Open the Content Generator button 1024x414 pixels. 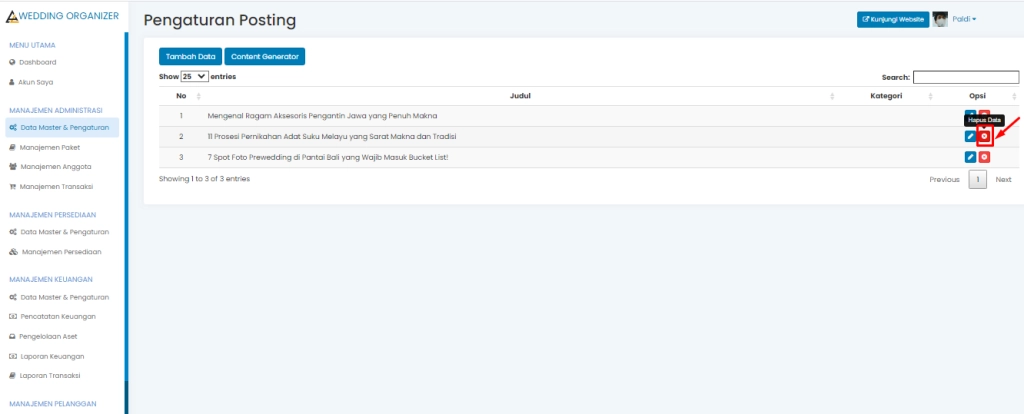tap(264, 57)
